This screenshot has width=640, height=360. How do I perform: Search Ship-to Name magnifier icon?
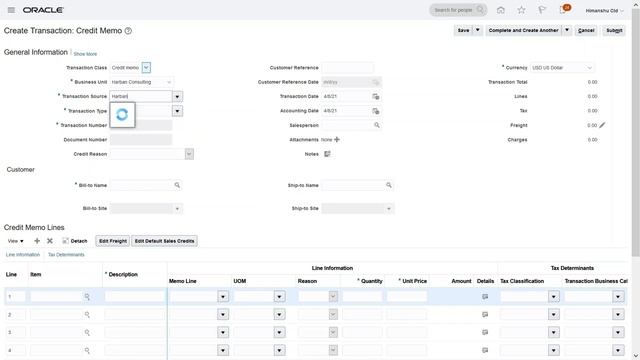389,185
